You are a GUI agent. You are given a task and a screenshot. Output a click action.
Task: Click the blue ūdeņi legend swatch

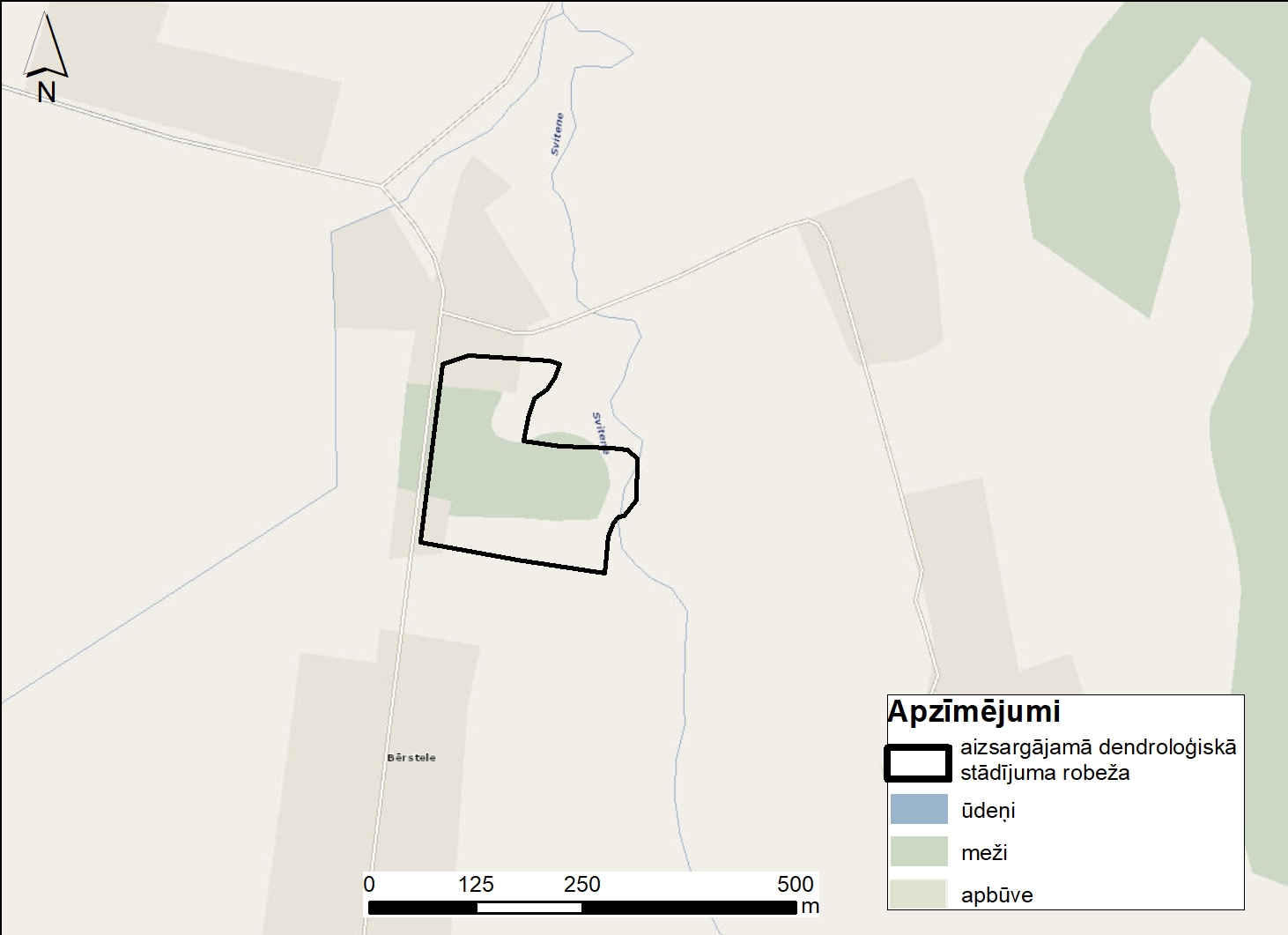click(x=918, y=809)
